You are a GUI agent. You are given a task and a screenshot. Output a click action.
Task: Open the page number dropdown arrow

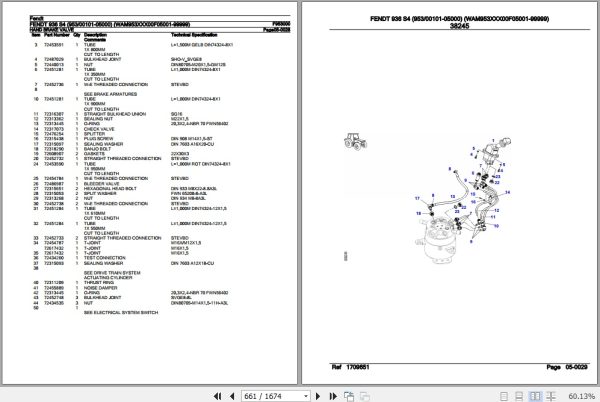coord(306,396)
